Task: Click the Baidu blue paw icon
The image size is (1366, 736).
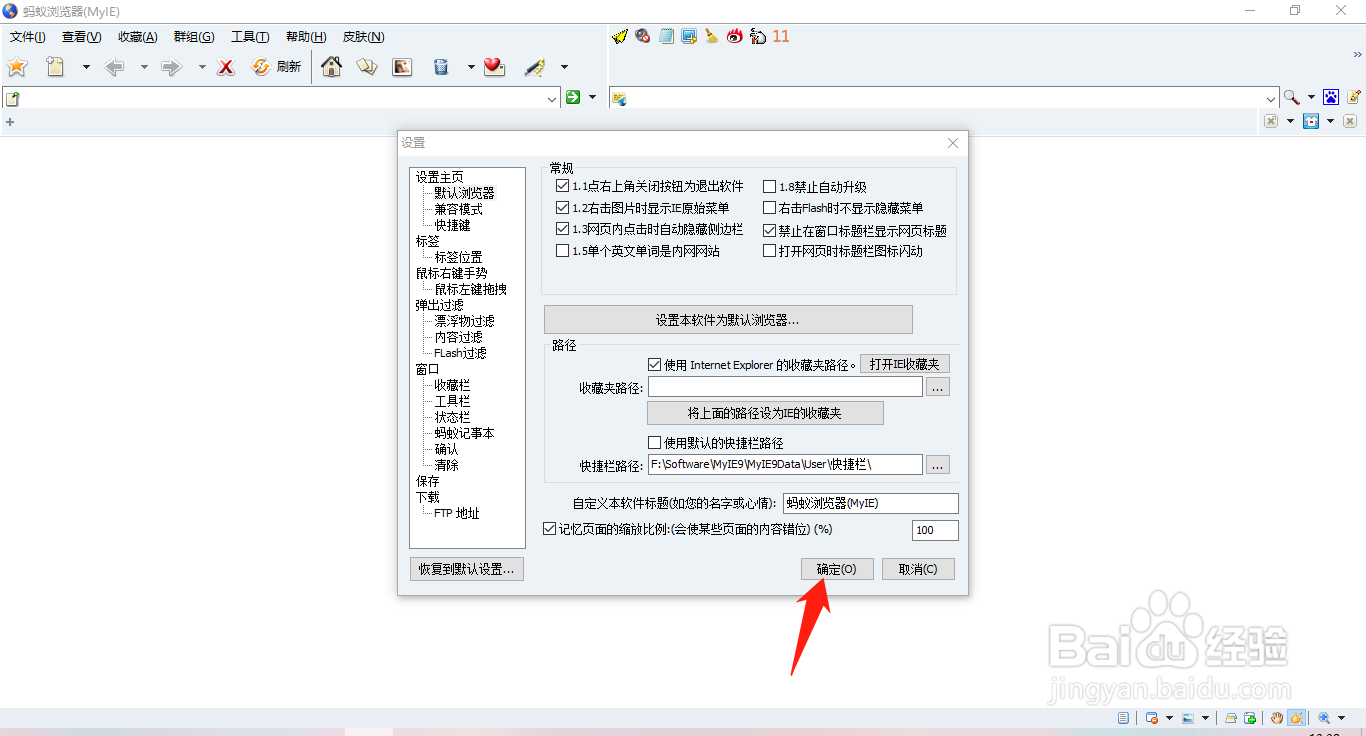Action: point(1331,97)
